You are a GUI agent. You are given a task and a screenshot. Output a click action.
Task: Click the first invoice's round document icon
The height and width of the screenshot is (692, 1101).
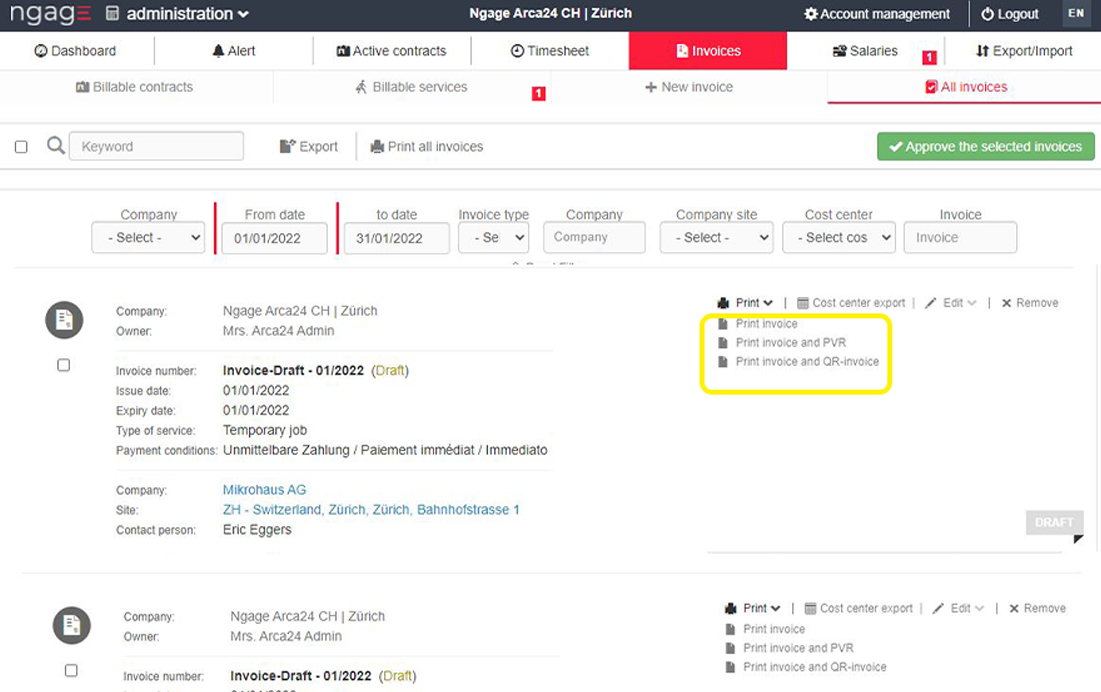pos(64,320)
